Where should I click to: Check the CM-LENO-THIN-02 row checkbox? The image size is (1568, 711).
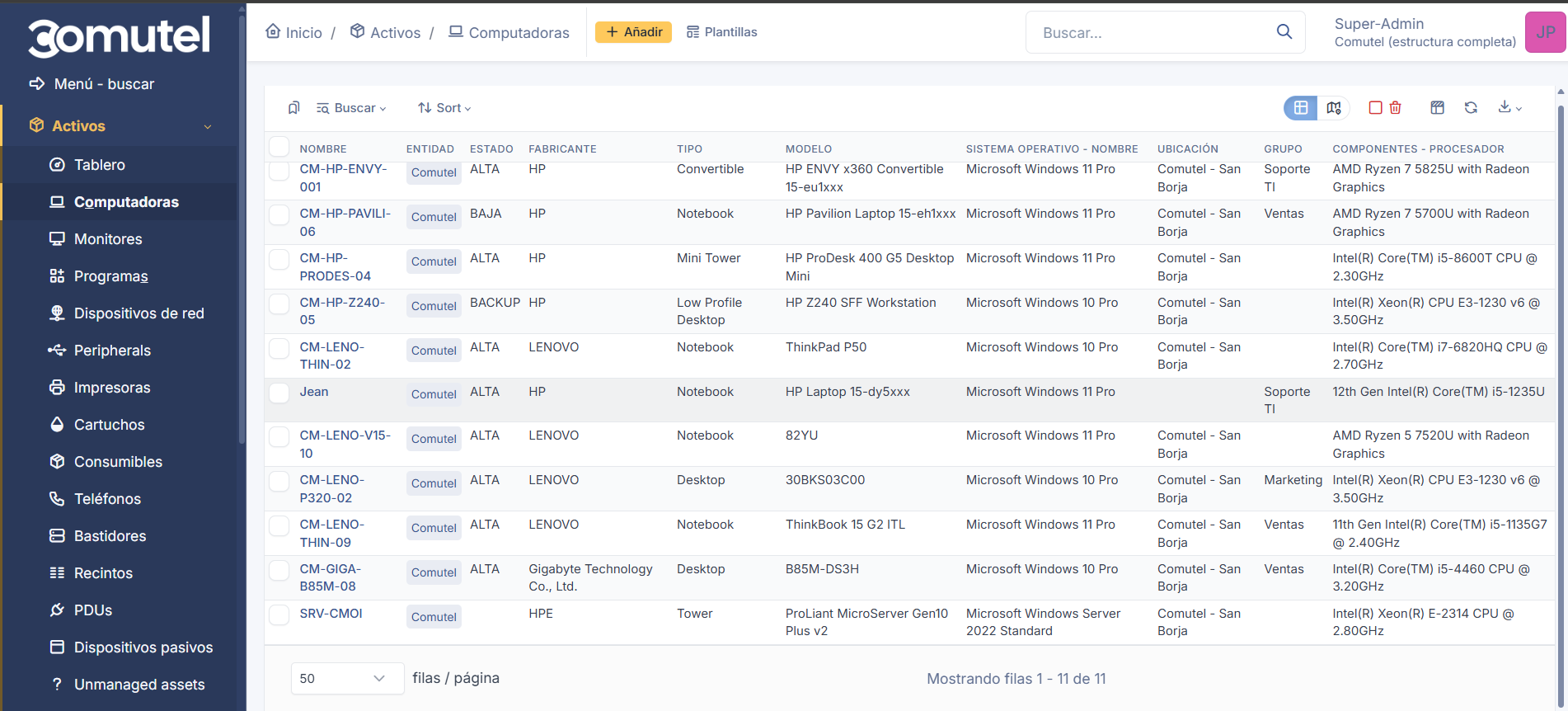pyautogui.click(x=279, y=349)
